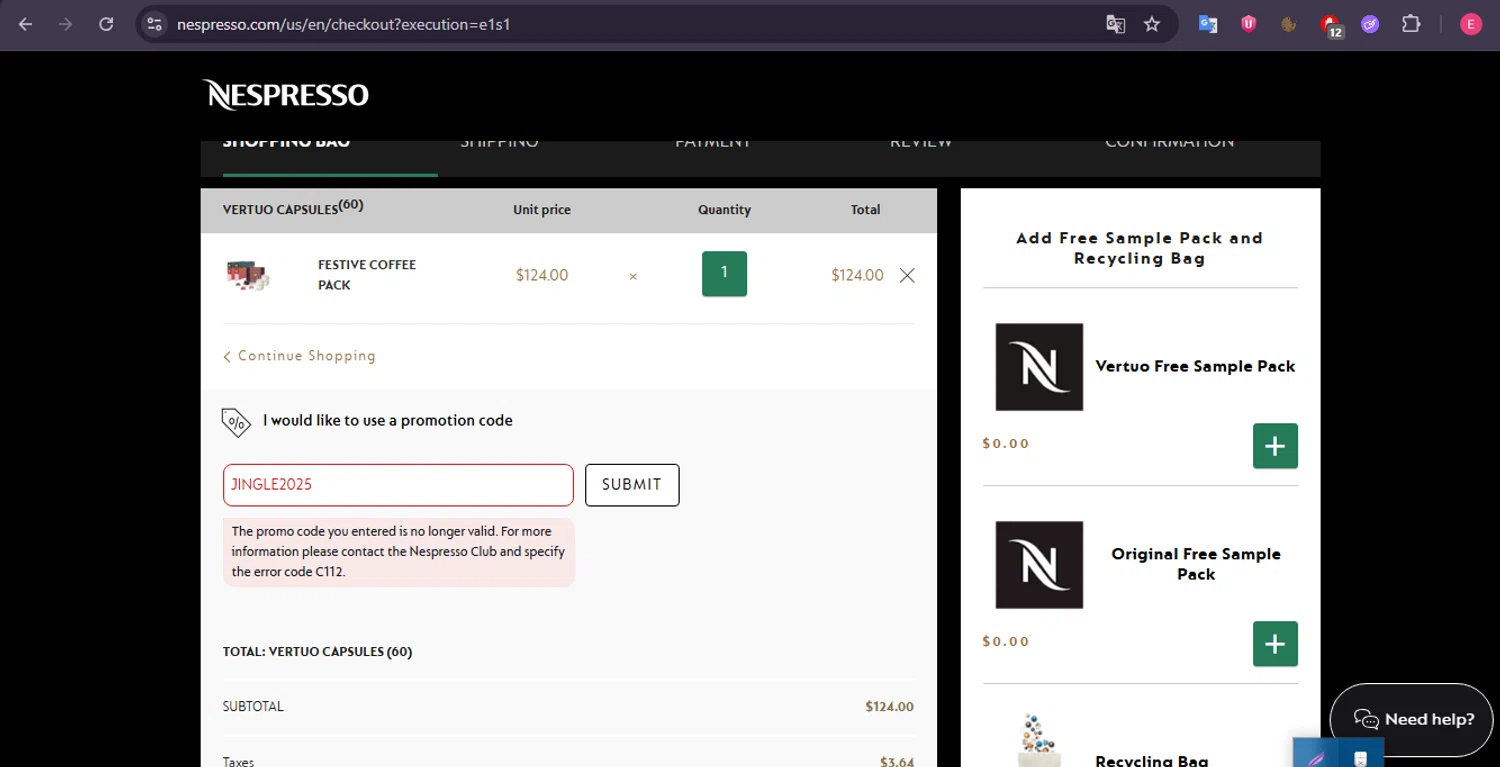Reload the Nespresso checkout page
Viewport: 1500px width, 767px height.
[106, 24]
